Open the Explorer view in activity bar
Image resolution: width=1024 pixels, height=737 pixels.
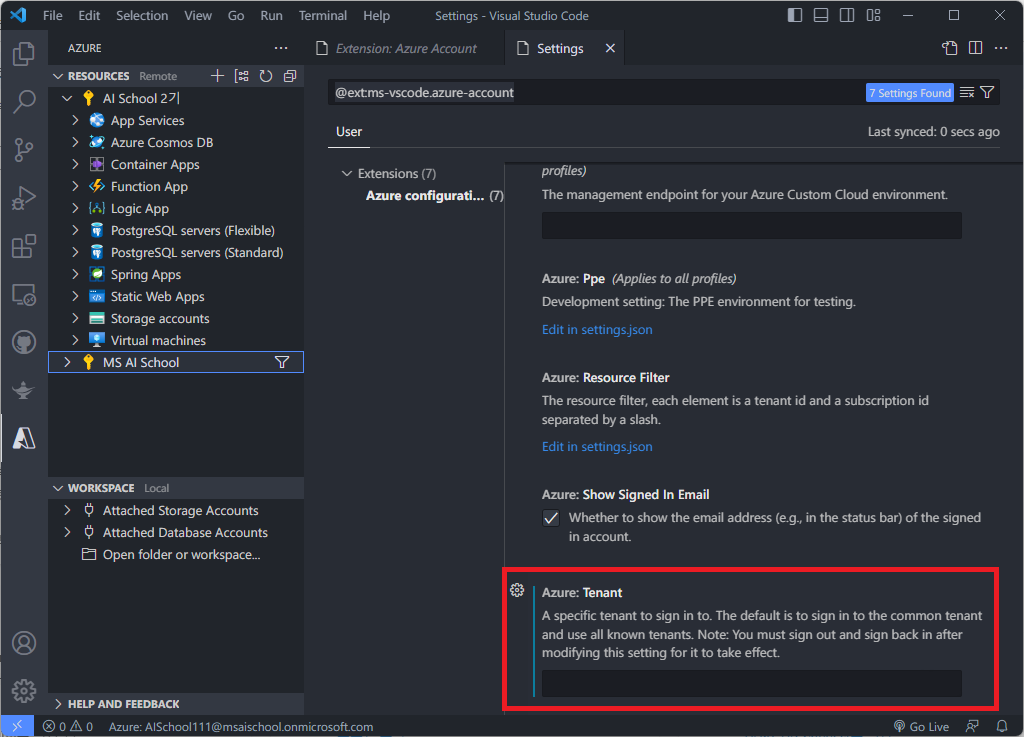point(24,54)
